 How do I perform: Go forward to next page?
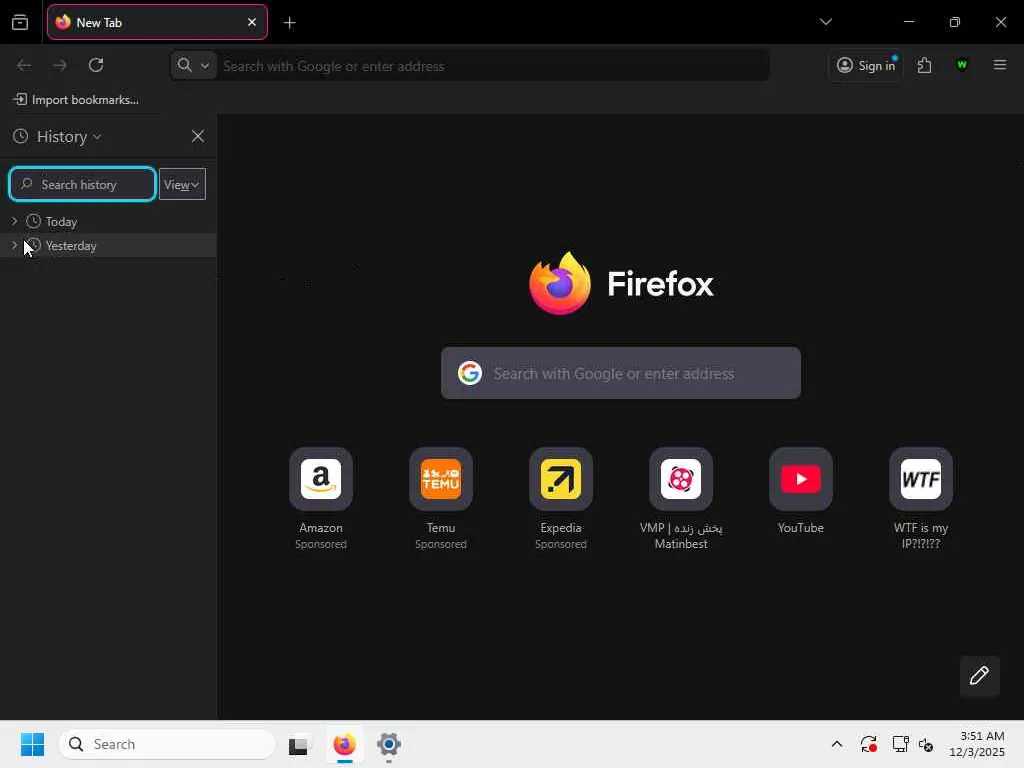(x=59, y=65)
